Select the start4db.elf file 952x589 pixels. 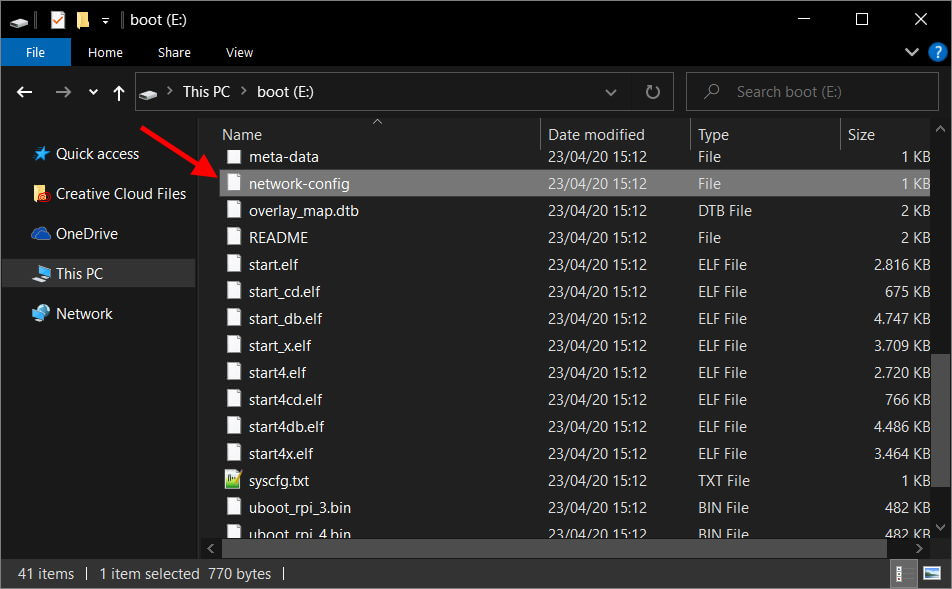[574, 427]
